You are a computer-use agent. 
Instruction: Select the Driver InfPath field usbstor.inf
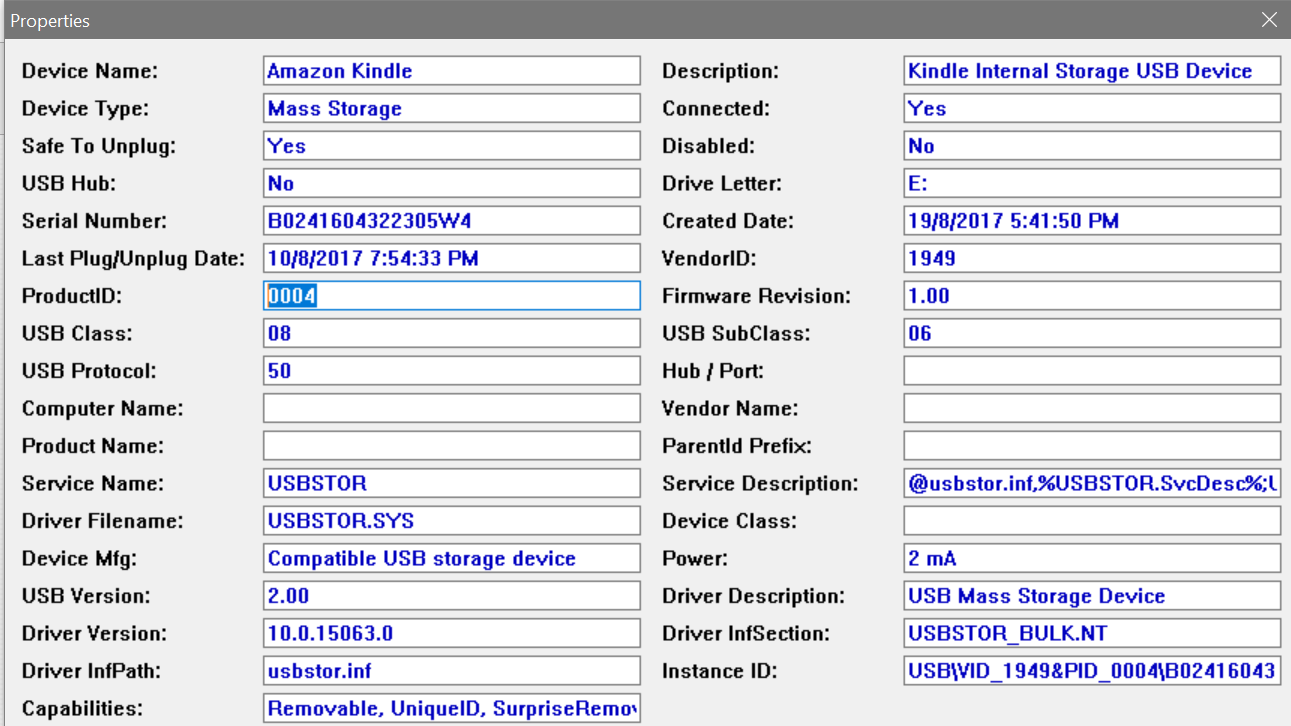tap(452, 671)
